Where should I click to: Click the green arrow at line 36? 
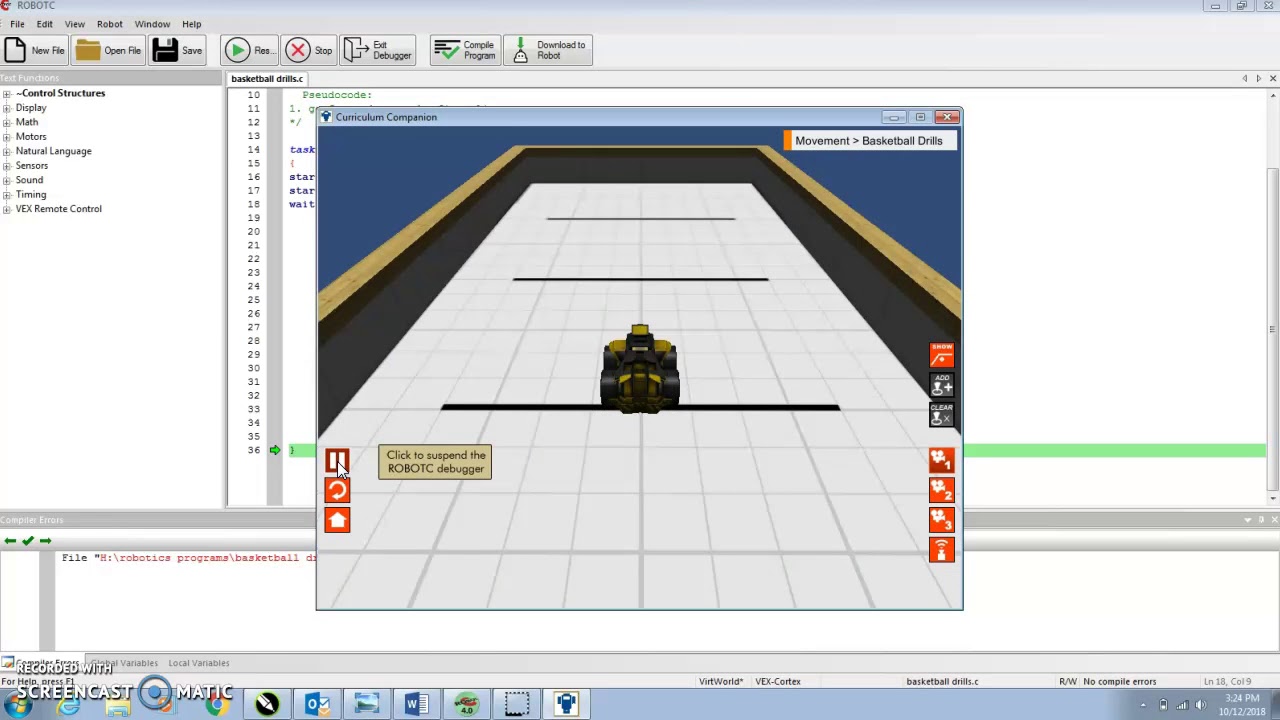275,450
